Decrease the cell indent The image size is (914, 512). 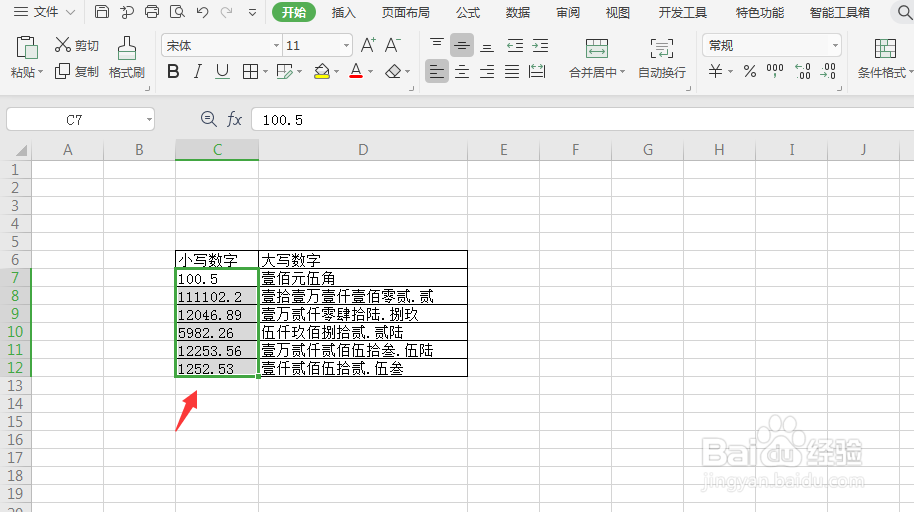pyautogui.click(x=515, y=45)
